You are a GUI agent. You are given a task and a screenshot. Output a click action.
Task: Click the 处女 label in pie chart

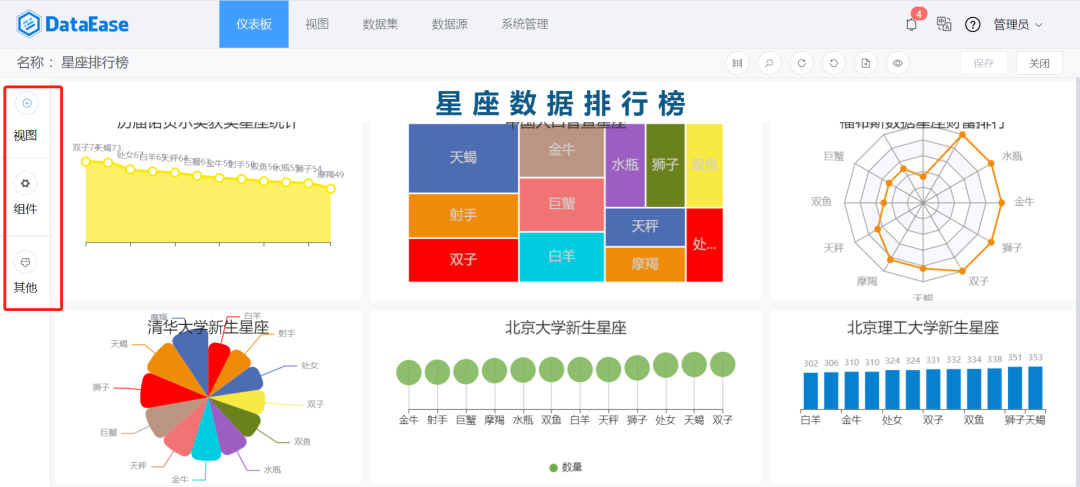click(x=310, y=366)
